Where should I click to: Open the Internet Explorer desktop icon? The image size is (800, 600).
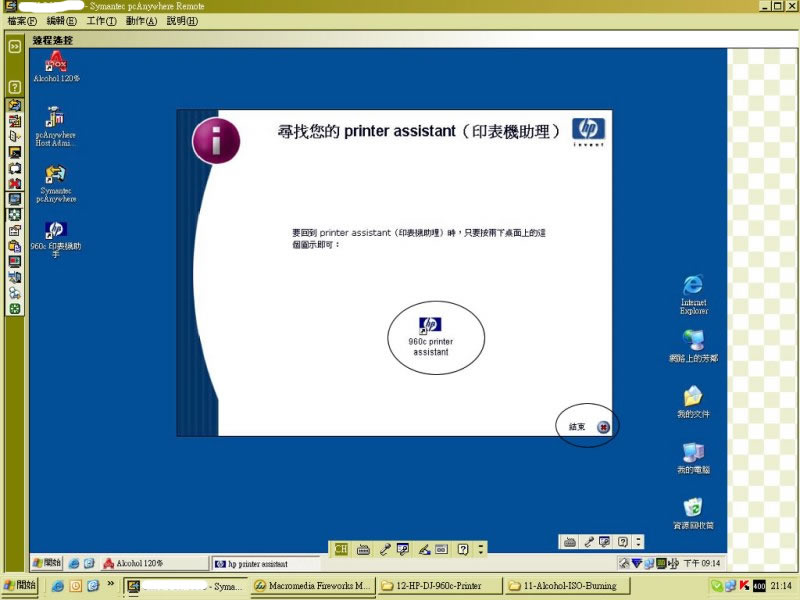[693, 295]
